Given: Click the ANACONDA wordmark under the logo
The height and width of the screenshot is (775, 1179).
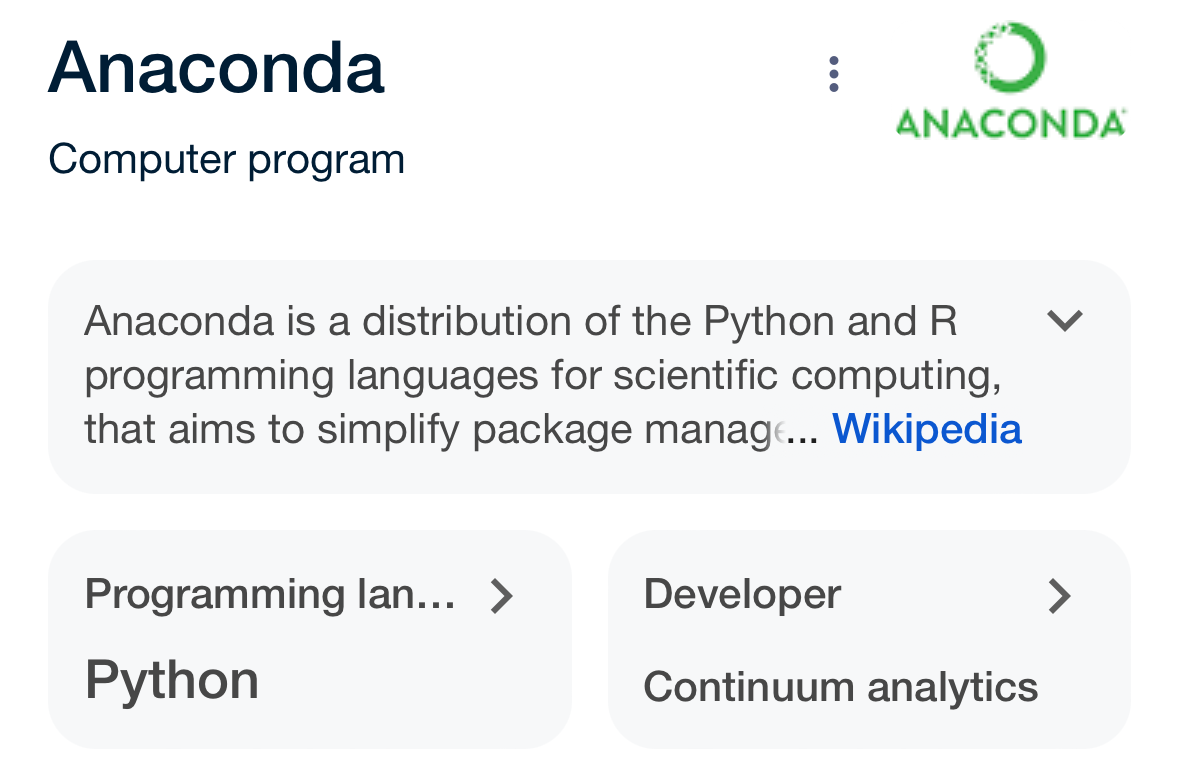Looking at the screenshot, I should point(1010,123).
